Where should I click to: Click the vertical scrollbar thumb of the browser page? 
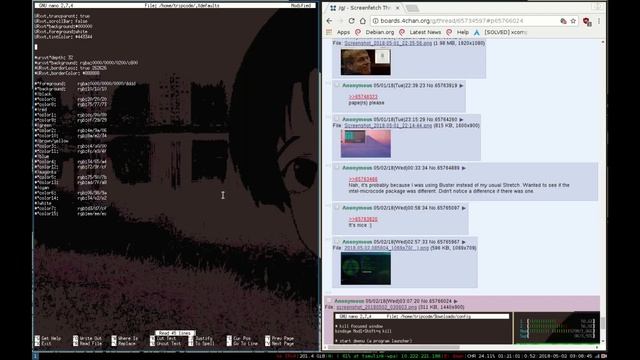coord(603,323)
